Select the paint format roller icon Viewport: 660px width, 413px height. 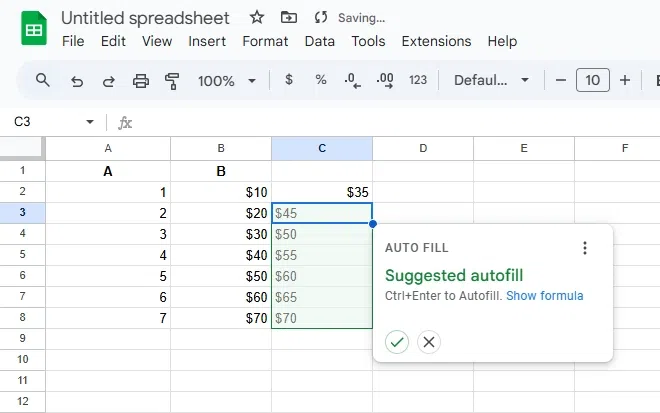pos(172,80)
